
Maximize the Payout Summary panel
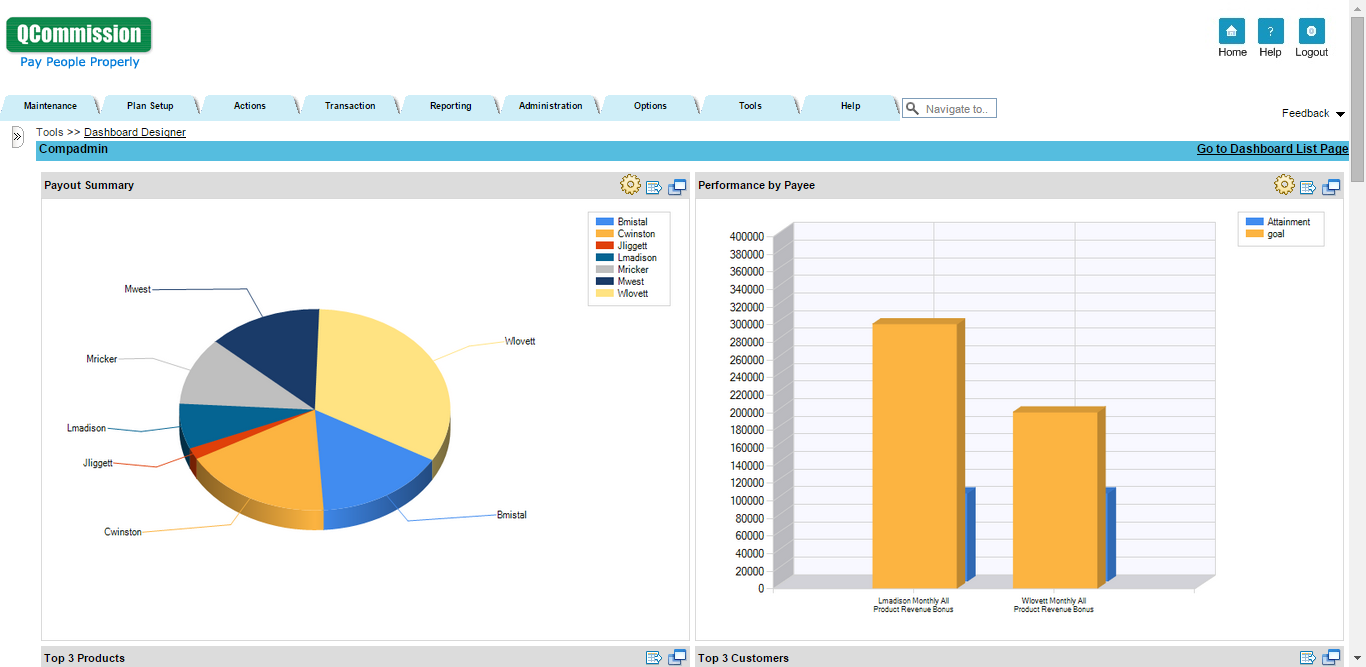tap(677, 185)
